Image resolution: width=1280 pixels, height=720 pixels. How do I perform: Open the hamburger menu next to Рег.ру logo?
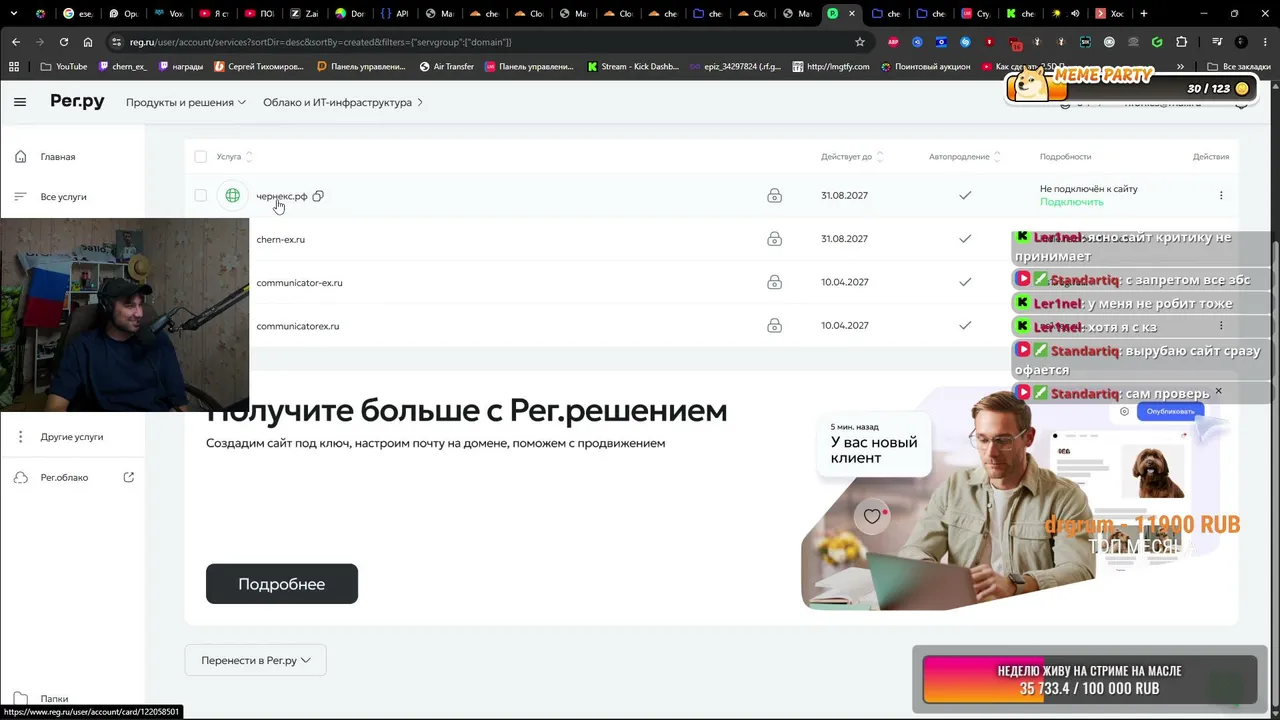[20, 102]
